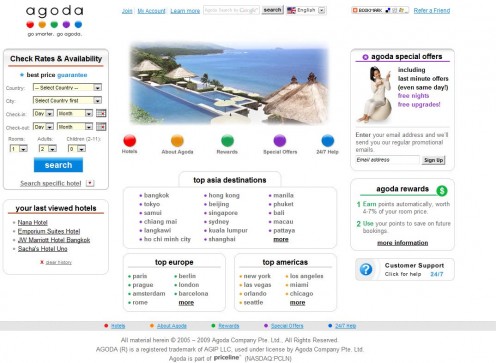Click Customer Support 24/7 help box
496x363 pixels.
405,269
